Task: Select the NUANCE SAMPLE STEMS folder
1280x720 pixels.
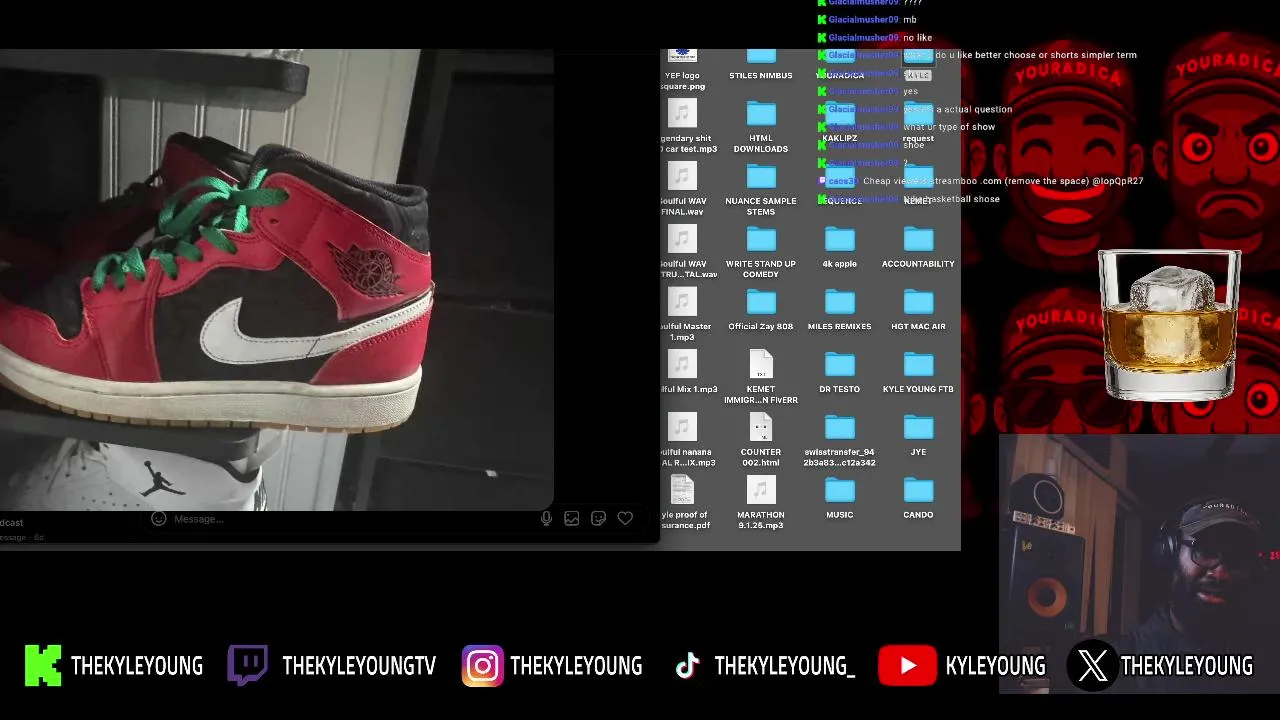Action: tap(761, 190)
